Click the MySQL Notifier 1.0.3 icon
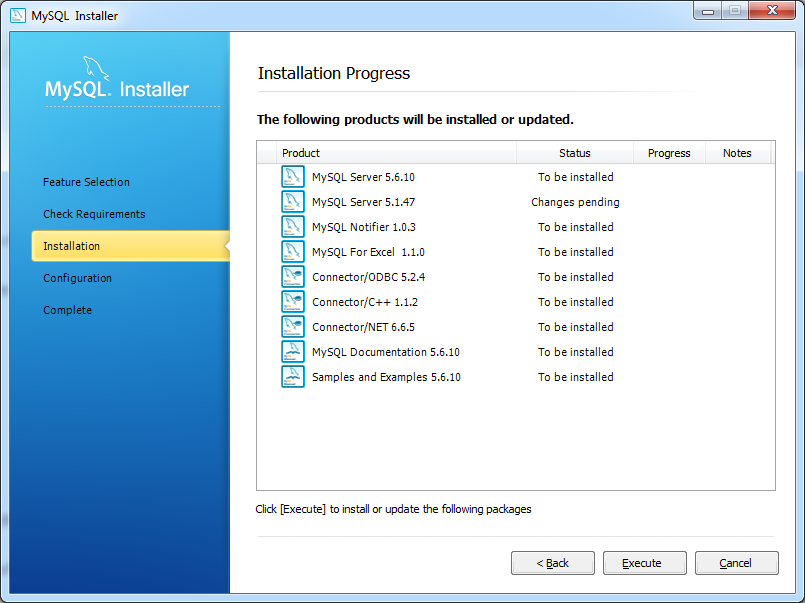This screenshot has height=603, width=805. click(293, 227)
